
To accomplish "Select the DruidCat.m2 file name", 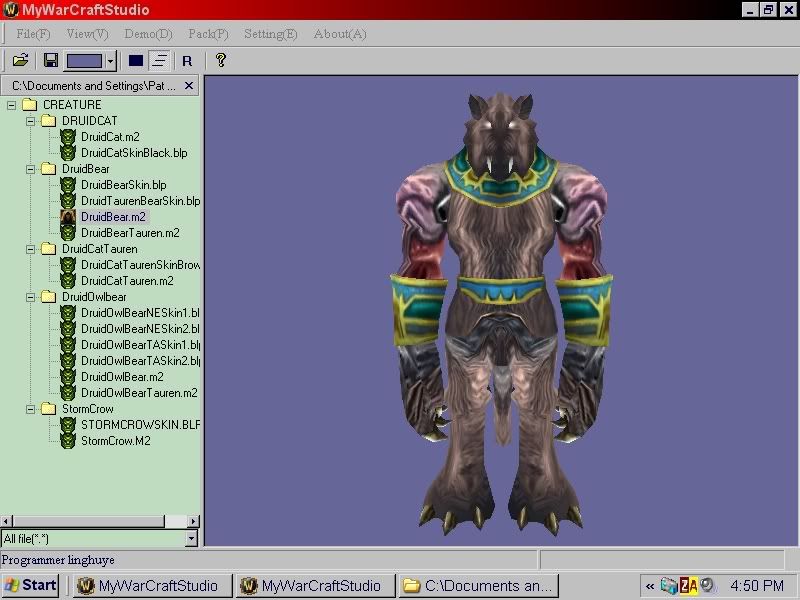I will tap(110, 137).
